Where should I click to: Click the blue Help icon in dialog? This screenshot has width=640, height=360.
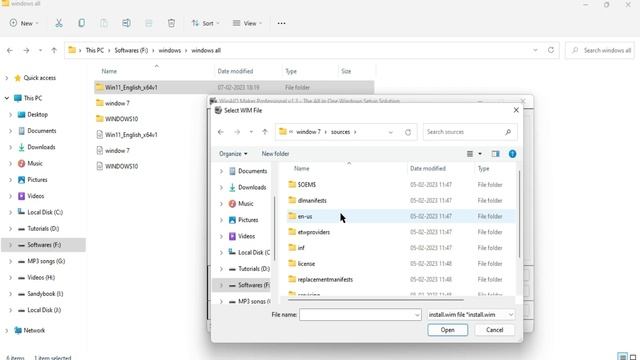[x=512, y=154]
